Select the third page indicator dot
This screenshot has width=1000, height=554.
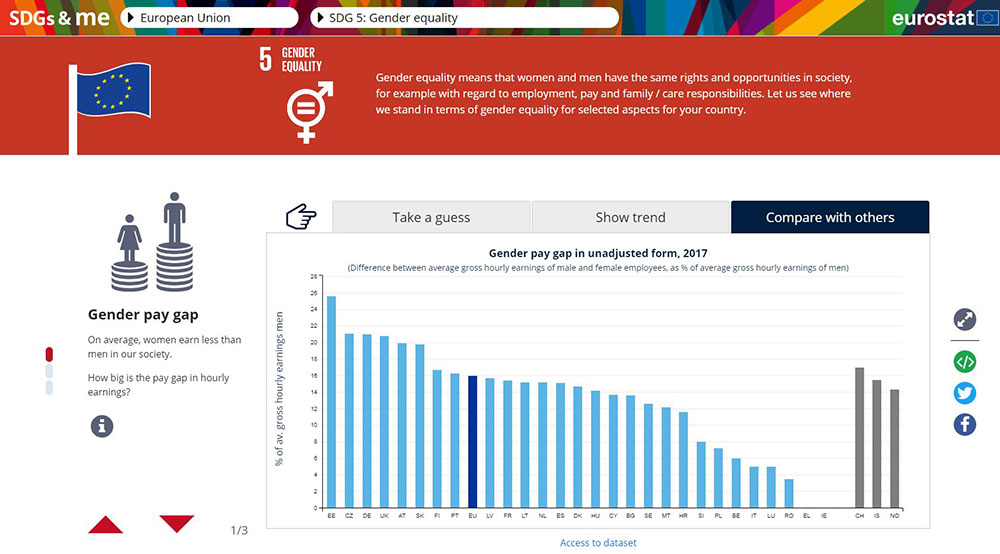[x=50, y=388]
